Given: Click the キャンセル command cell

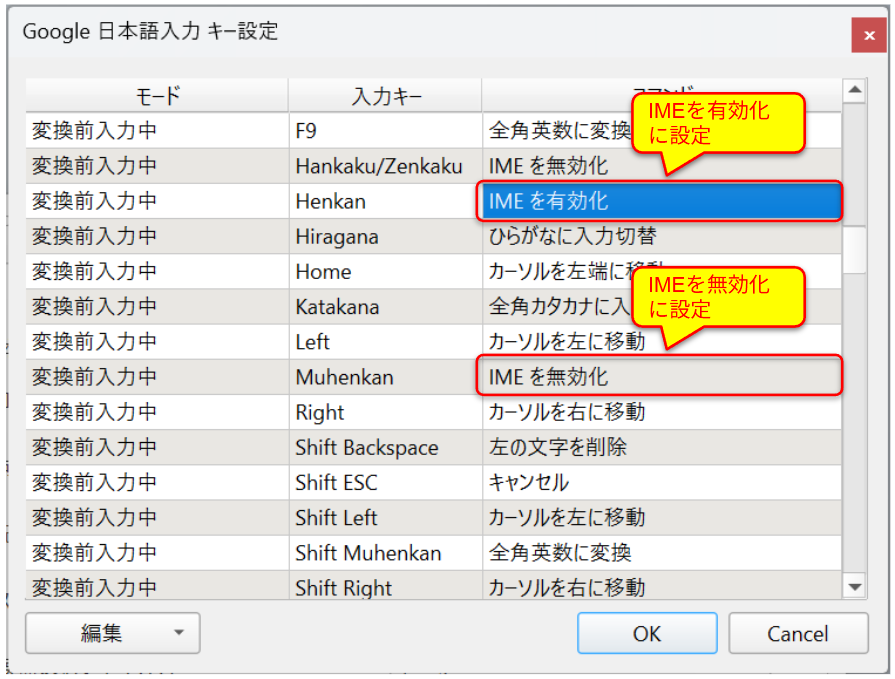Looking at the screenshot, I should click(x=662, y=483).
